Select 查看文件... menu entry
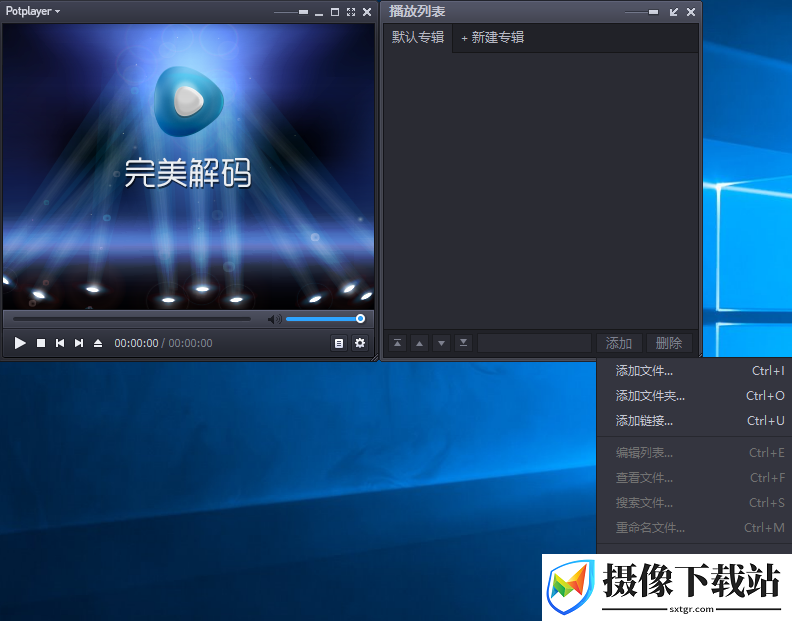 coord(695,477)
